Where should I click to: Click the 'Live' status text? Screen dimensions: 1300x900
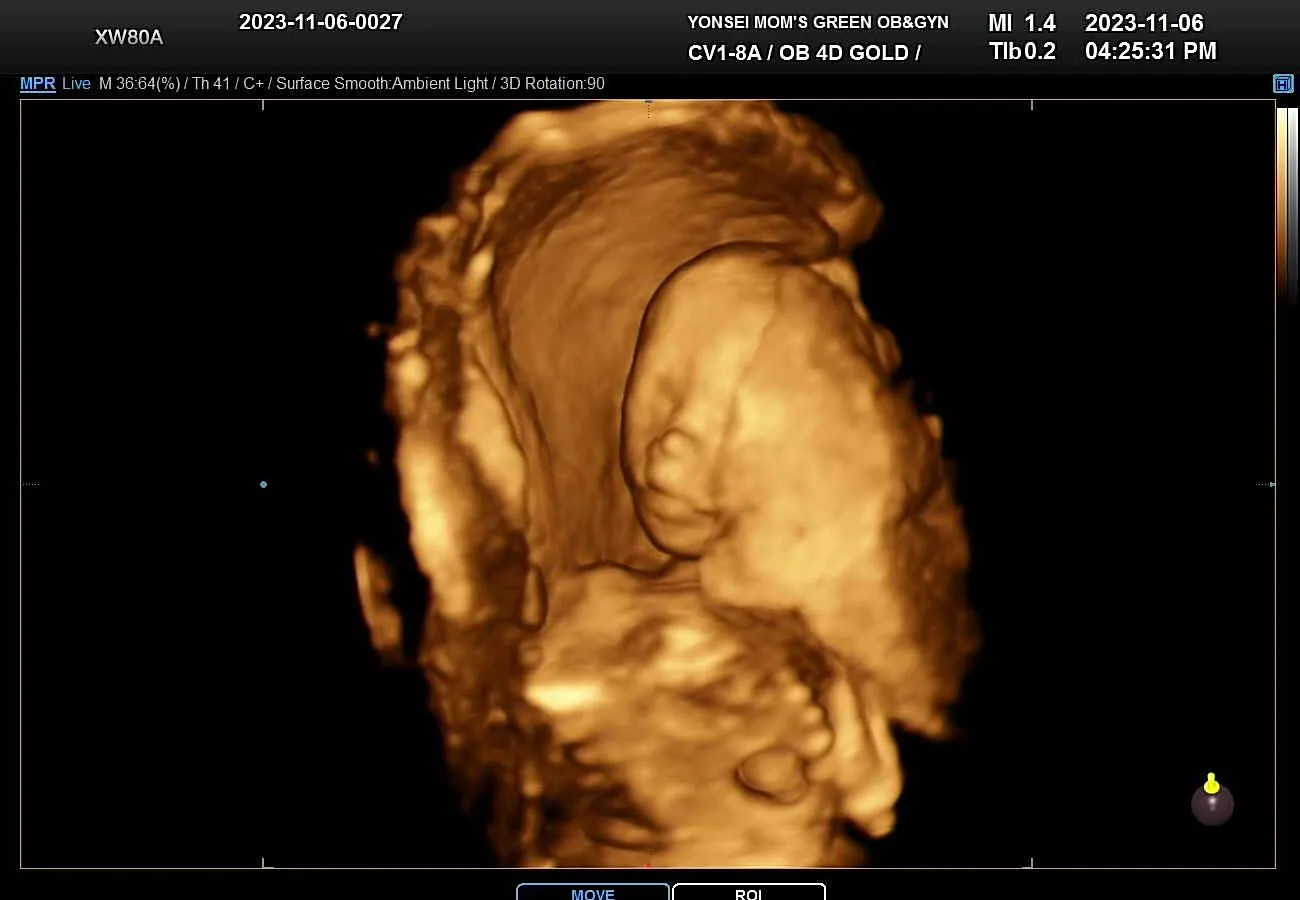click(x=77, y=84)
